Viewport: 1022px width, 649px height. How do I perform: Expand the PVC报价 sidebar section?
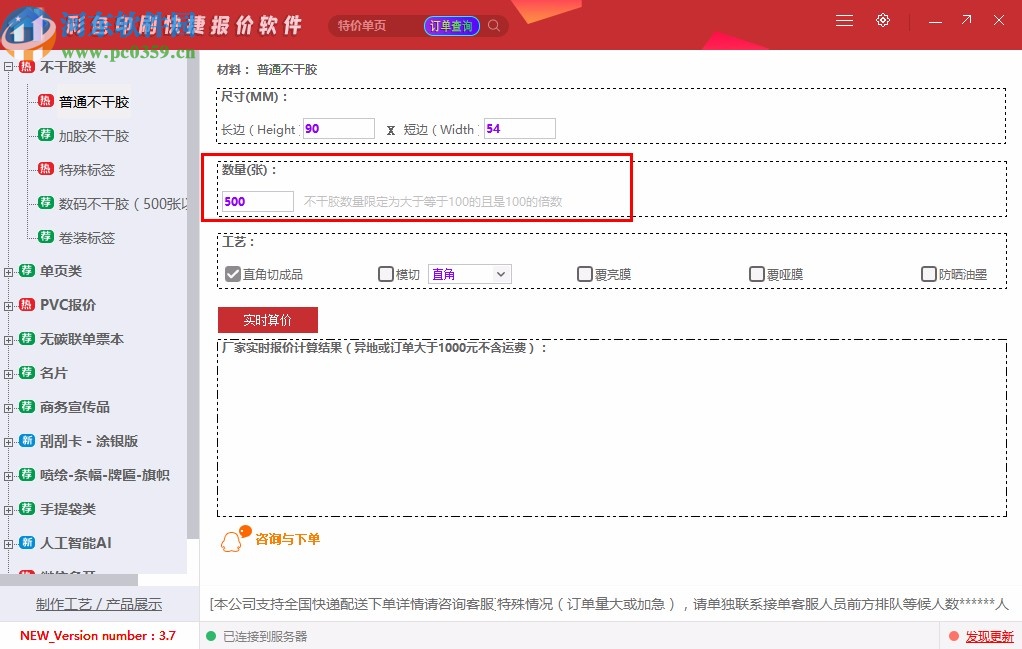point(9,304)
